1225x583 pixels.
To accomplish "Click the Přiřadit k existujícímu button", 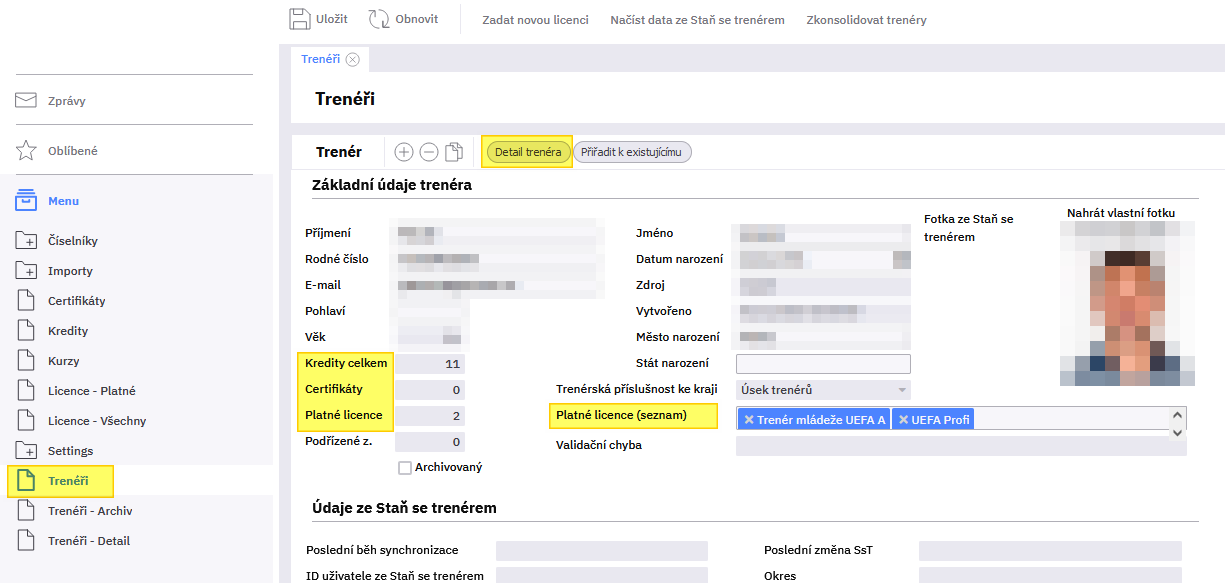I will [x=632, y=152].
